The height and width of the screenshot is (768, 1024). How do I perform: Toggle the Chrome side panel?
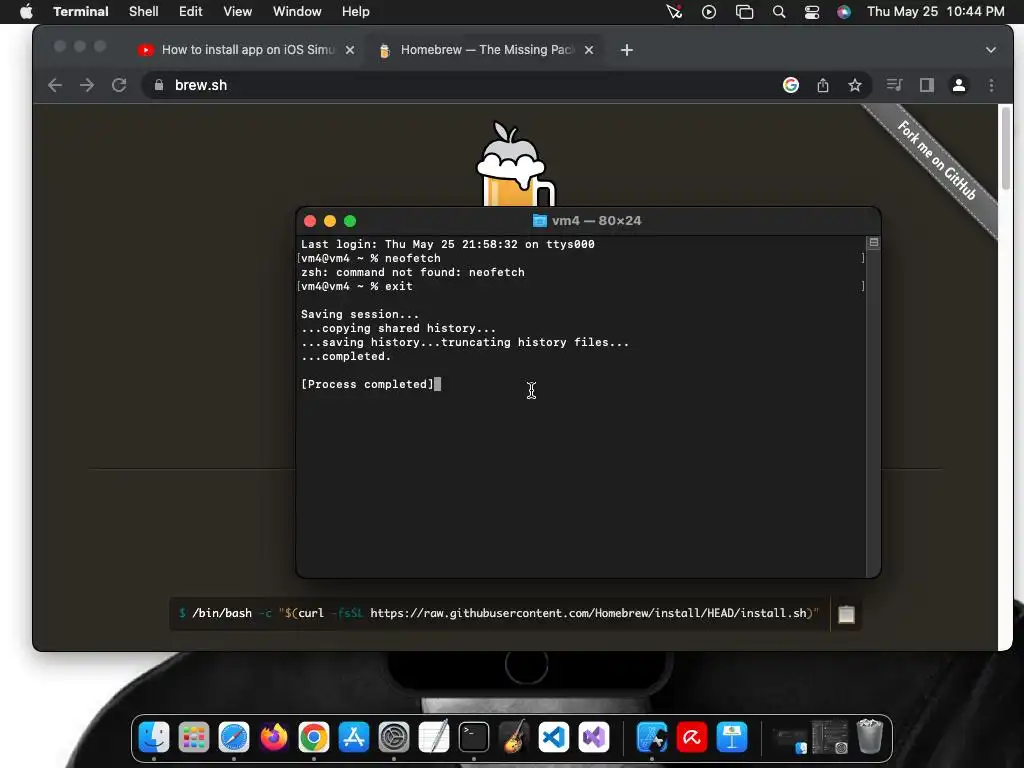tap(927, 85)
